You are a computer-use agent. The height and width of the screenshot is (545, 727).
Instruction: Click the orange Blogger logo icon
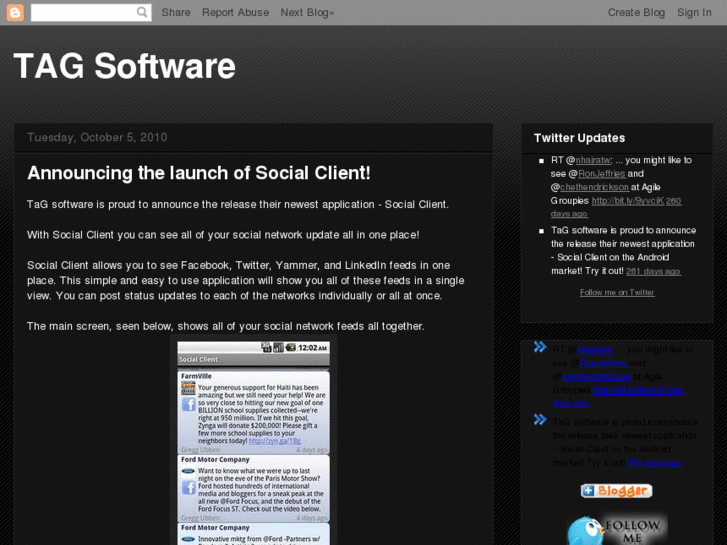[15, 13]
